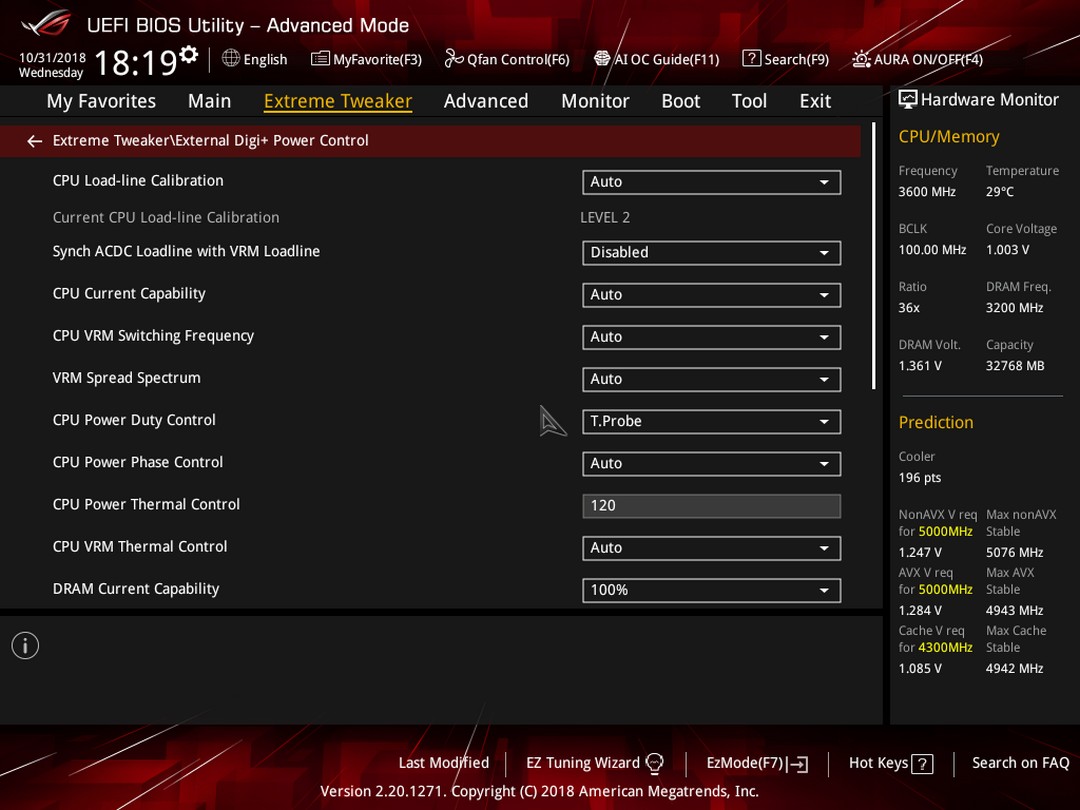Screen dimensions: 1080x810
Task: Click the settings list vertical scrollbar
Action: tap(873, 256)
